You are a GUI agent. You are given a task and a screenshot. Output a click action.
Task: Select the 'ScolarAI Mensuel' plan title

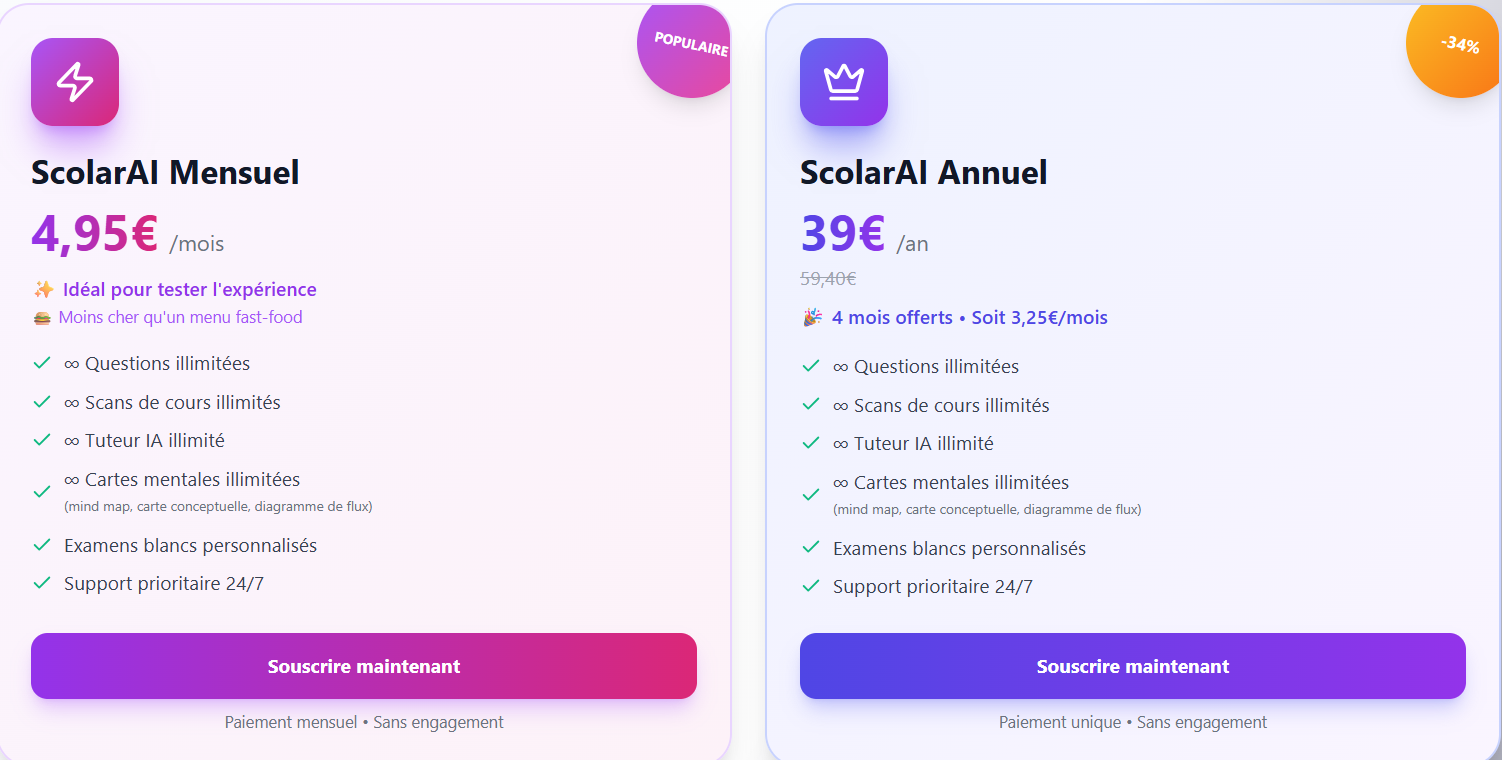click(x=164, y=172)
